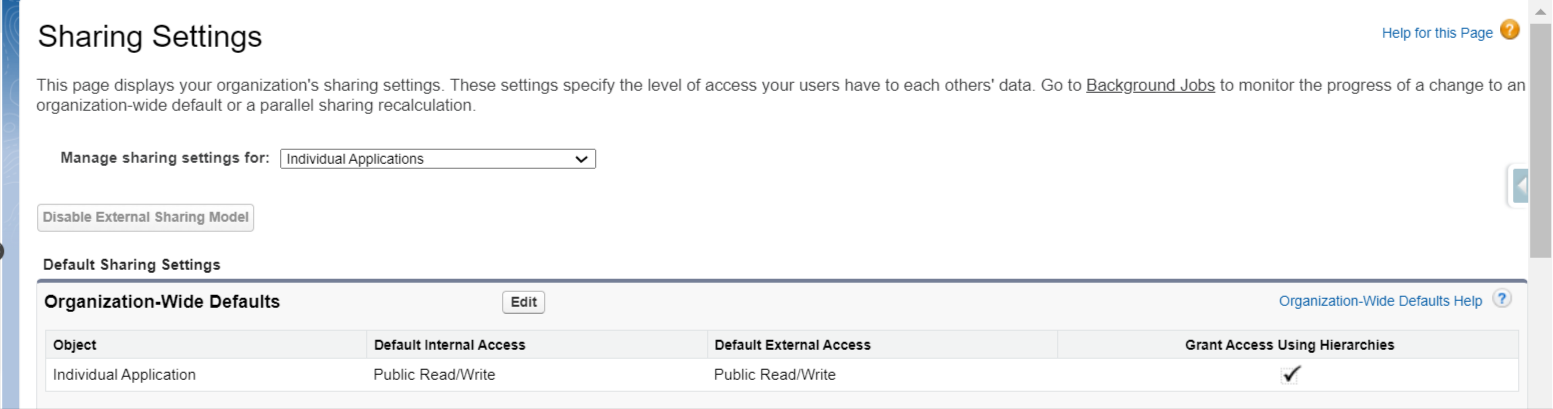Click the scrollbar up arrow
The height and width of the screenshot is (409, 1553).
coord(1542,9)
